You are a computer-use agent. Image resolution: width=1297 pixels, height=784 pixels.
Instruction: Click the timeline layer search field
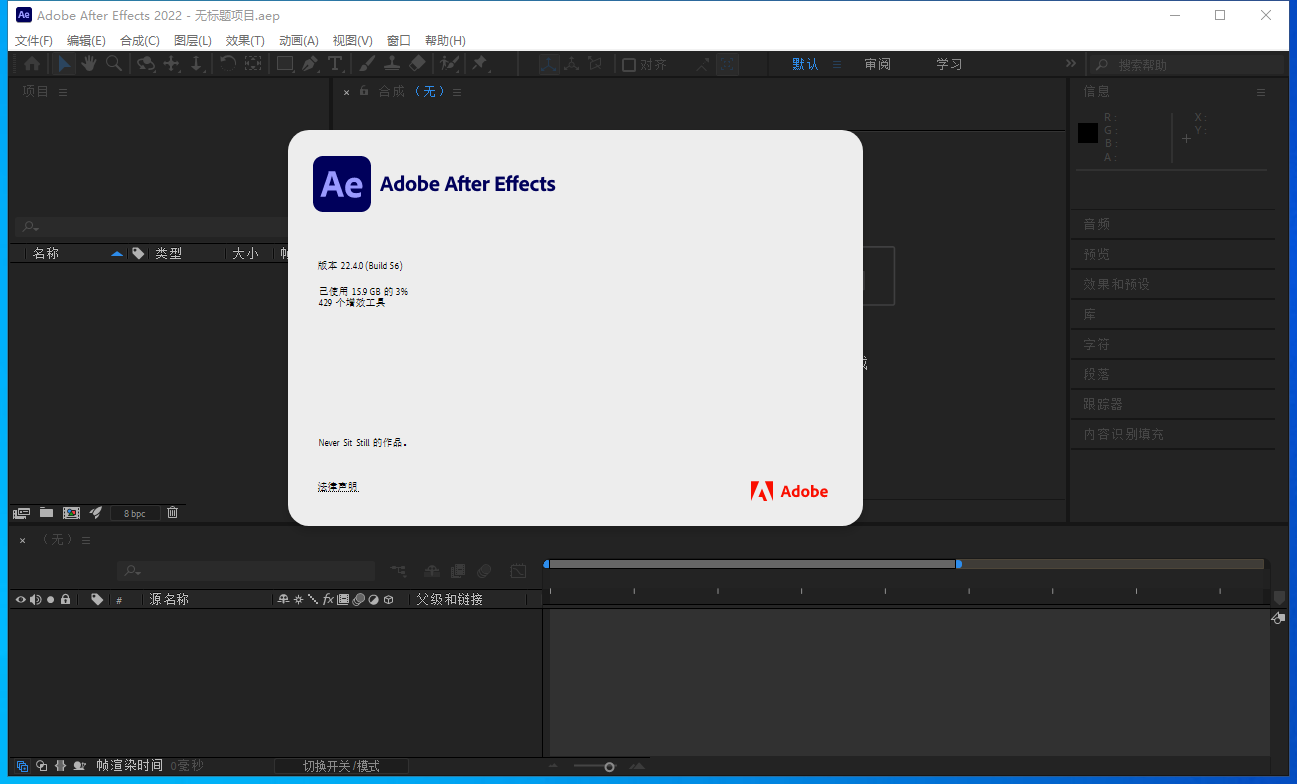click(x=245, y=570)
